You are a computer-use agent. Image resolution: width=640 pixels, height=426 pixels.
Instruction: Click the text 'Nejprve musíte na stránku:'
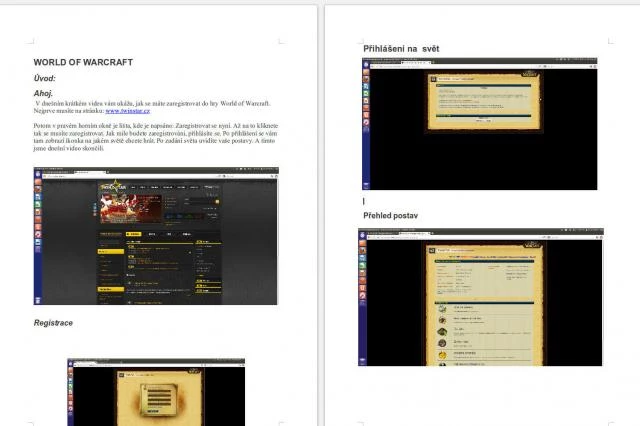69,111
